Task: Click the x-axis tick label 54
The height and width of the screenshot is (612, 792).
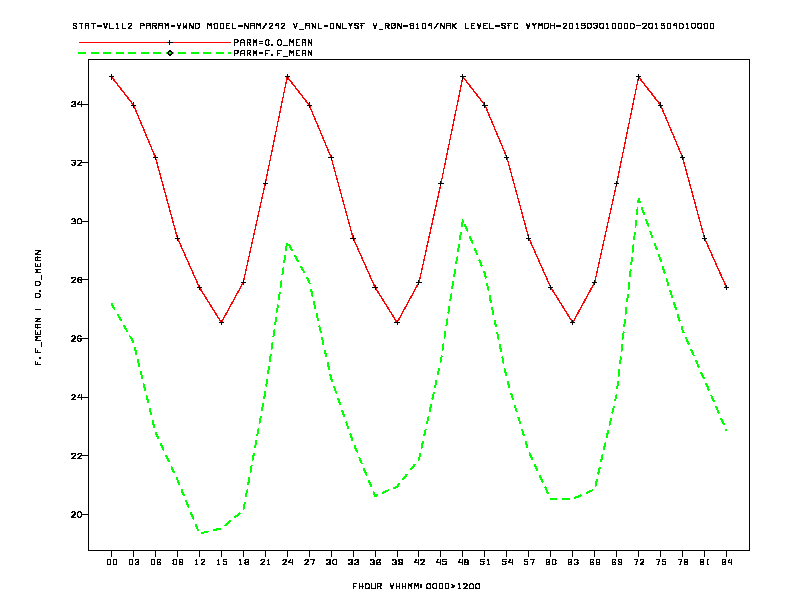Action: click(507, 562)
